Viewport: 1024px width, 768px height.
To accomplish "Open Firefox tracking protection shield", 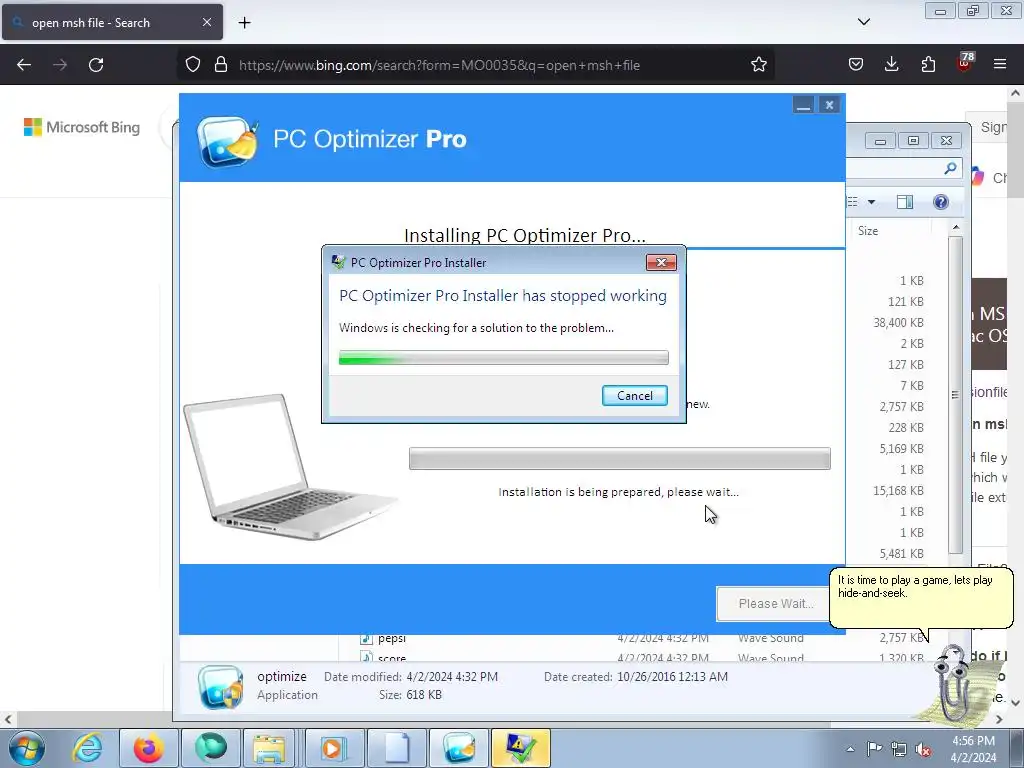I will coord(193,65).
